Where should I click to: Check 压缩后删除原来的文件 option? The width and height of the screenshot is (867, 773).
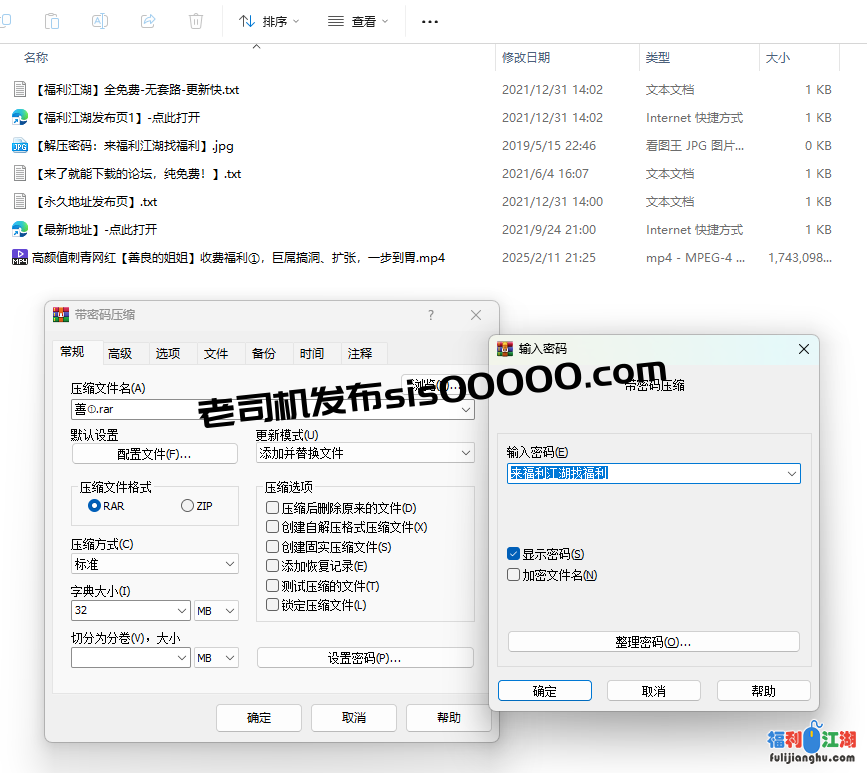(x=273, y=508)
